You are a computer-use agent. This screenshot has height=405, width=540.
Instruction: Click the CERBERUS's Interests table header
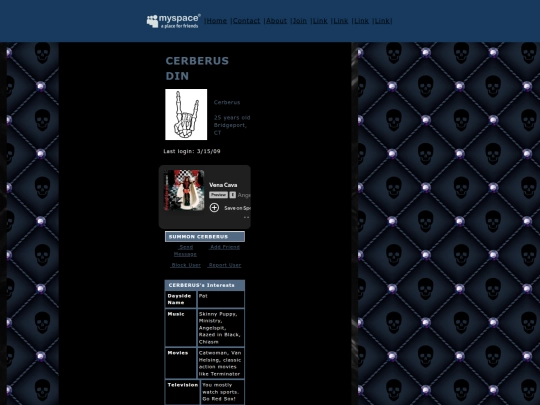[205, 285]
